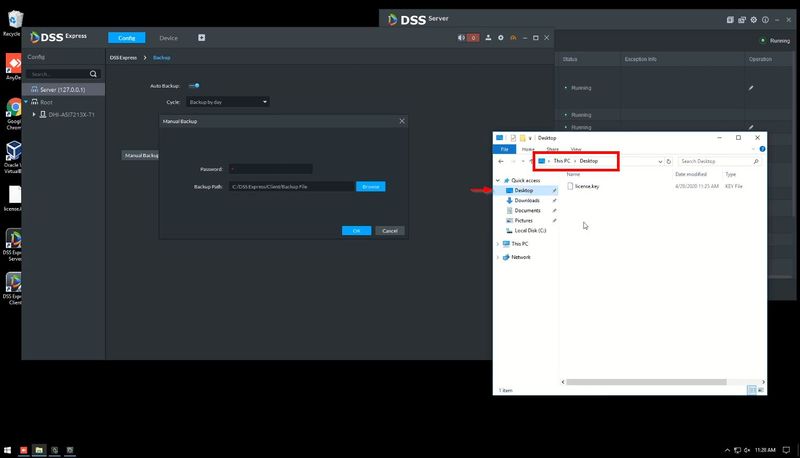Image resolution: width=800 pixels, height=458 pixels.
Task: Switch to the Device tab
Action: [x=168, y=38]
